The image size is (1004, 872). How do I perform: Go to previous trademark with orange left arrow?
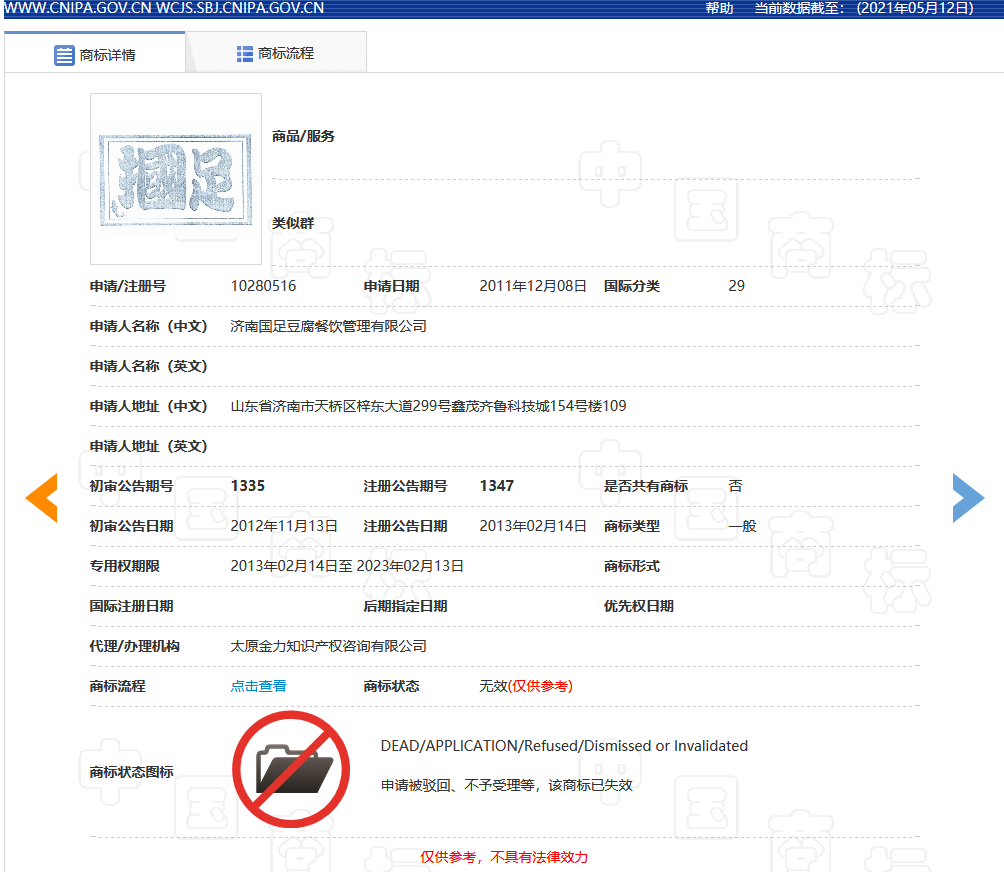point(42,498)
